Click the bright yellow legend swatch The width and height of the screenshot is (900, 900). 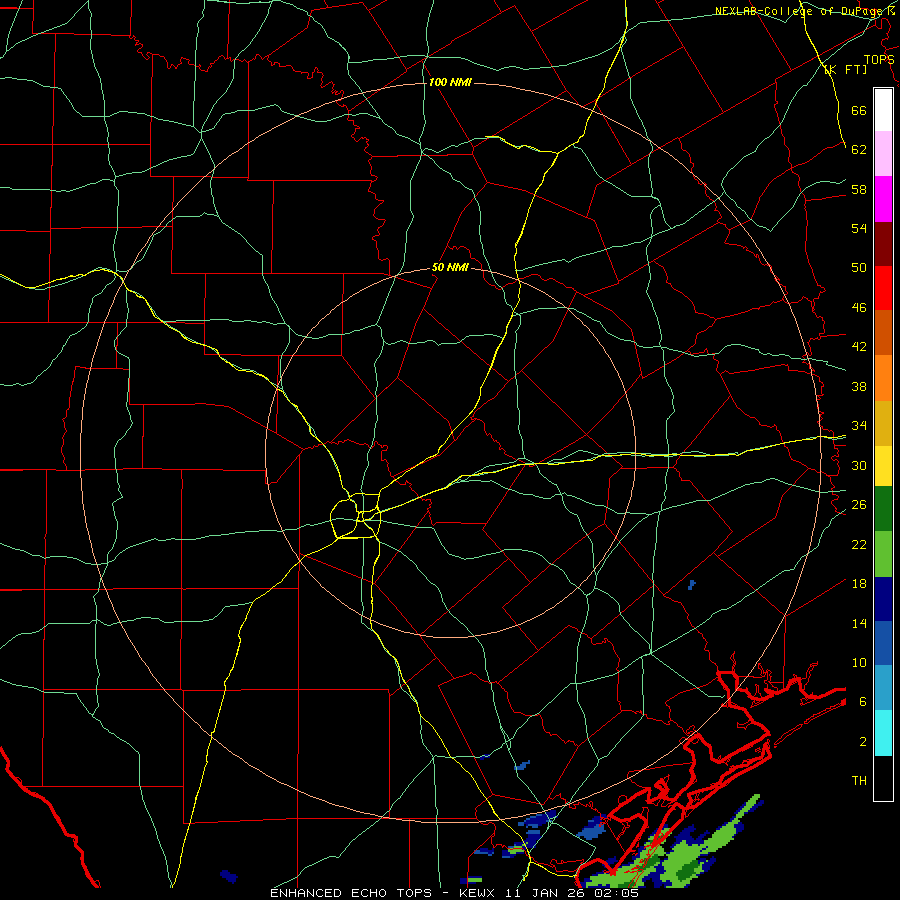883,466
